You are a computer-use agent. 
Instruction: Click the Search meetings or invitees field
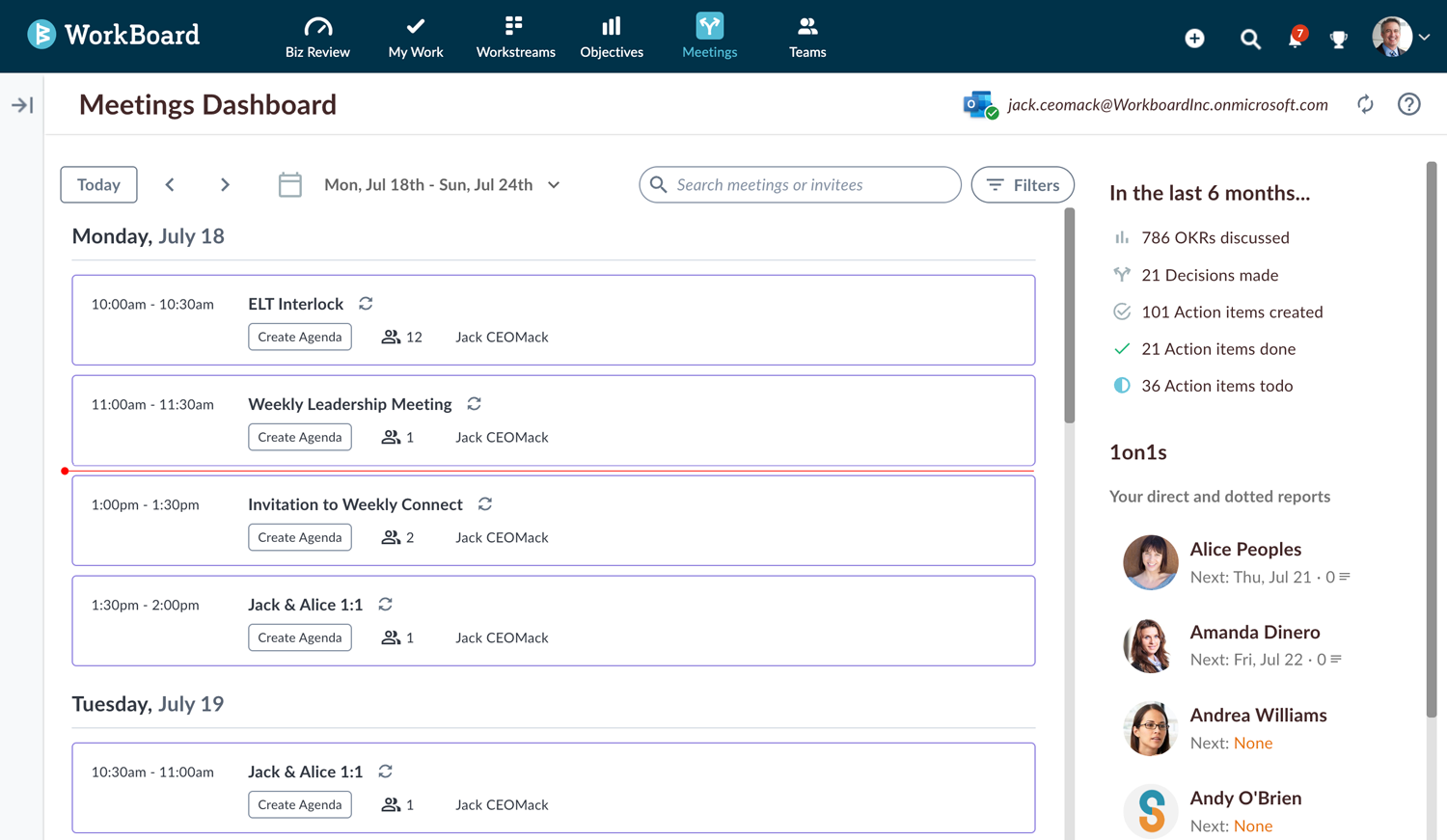point(800,184)
